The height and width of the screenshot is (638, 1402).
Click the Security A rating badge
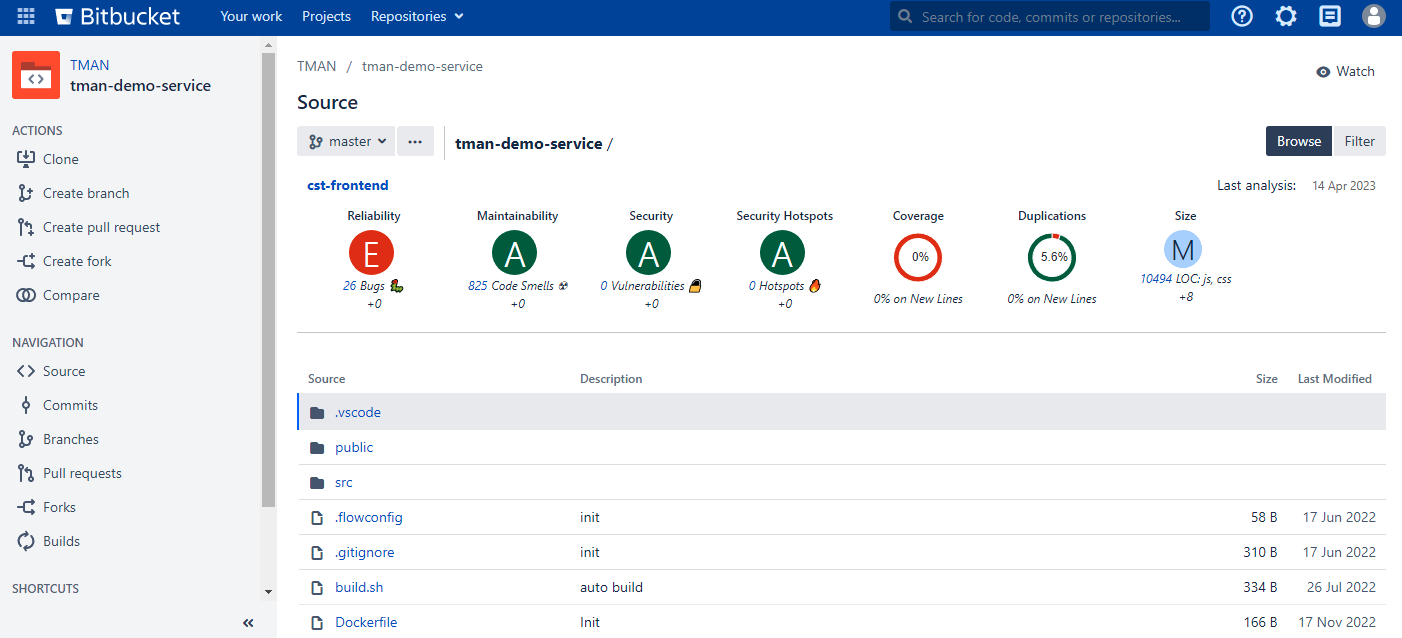(x=649, y=254)
